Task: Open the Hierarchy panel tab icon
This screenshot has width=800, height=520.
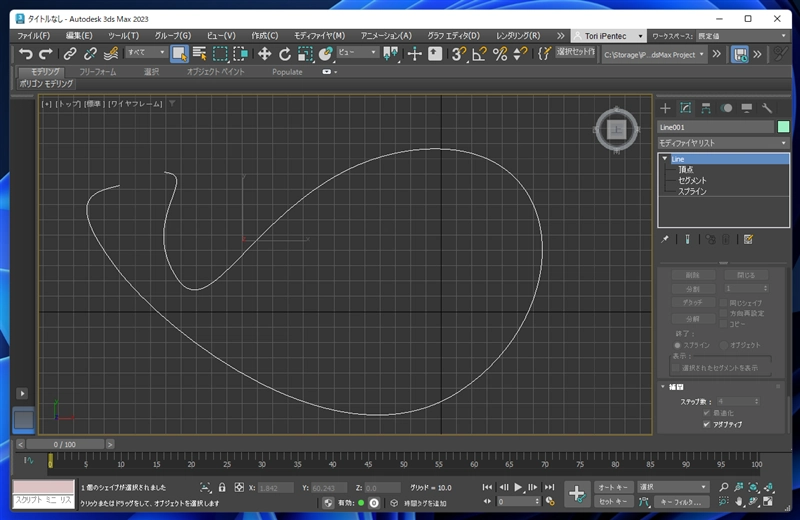Action: (x=706, y=108)
